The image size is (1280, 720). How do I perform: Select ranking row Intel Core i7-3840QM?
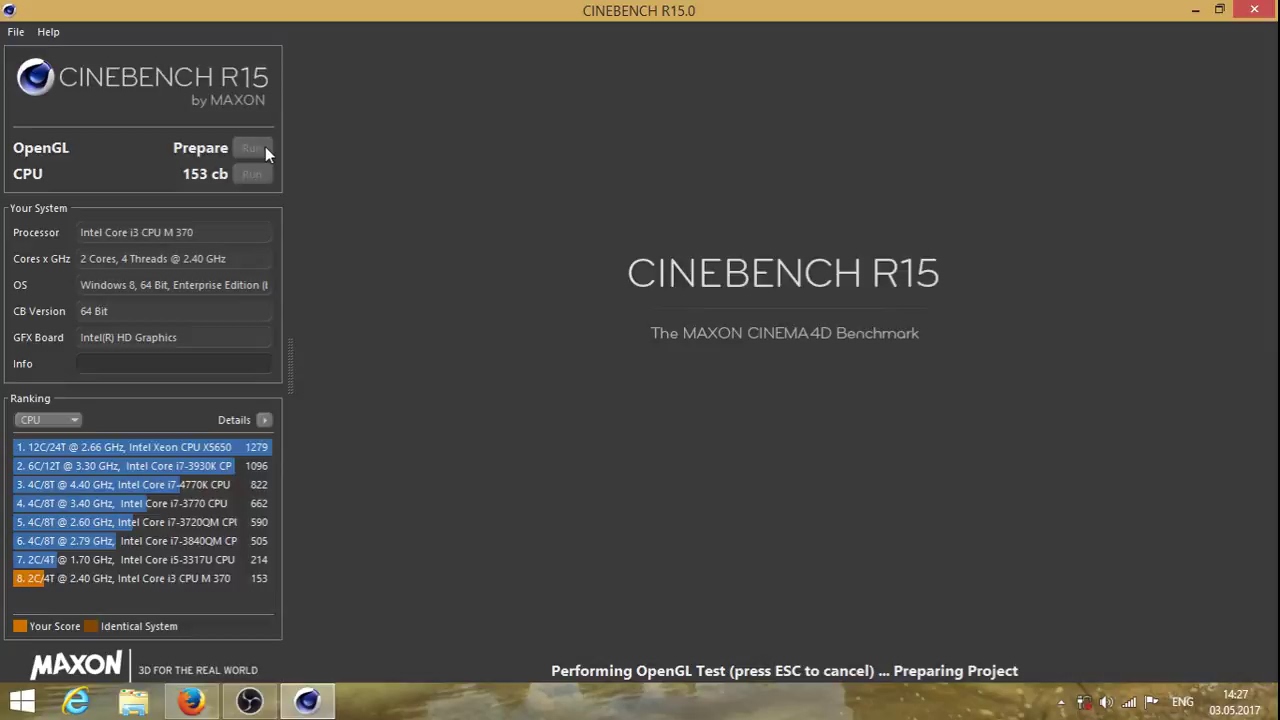coord(142,541)
